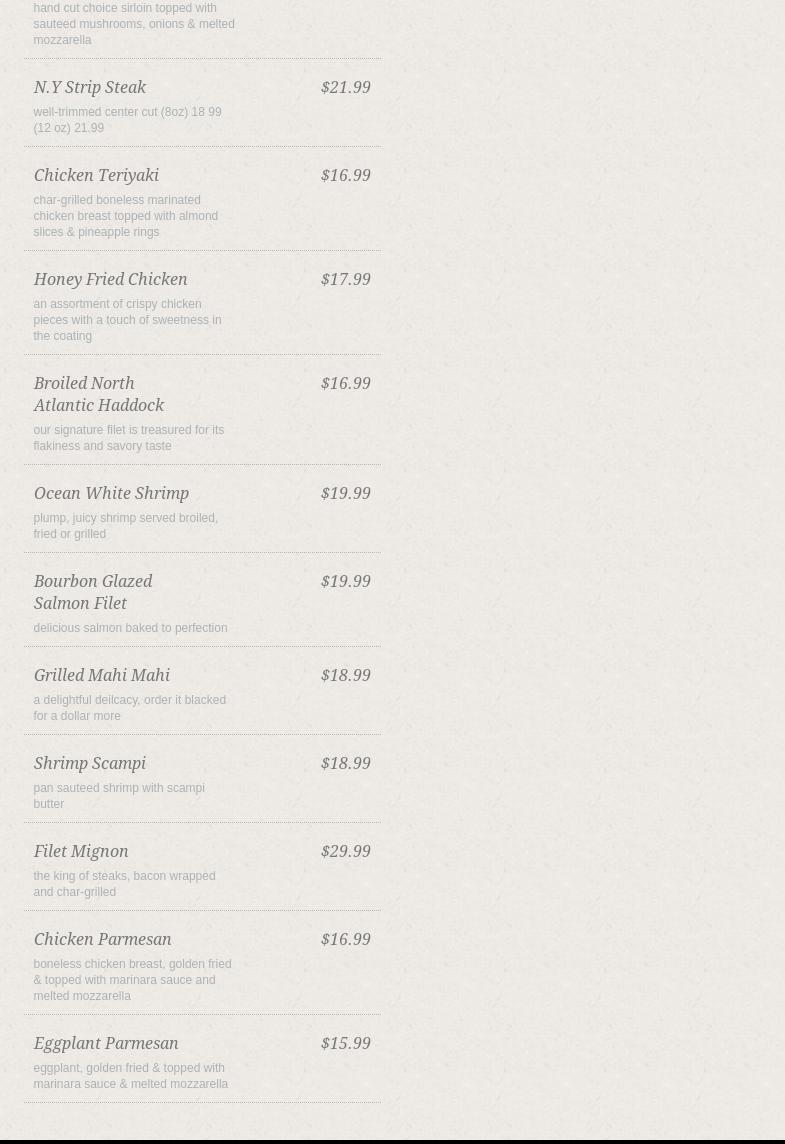Click the Ocean White Shrimp heading
Image resolution: width=785 pixels, height=1144 pixels.
(111, 494)
